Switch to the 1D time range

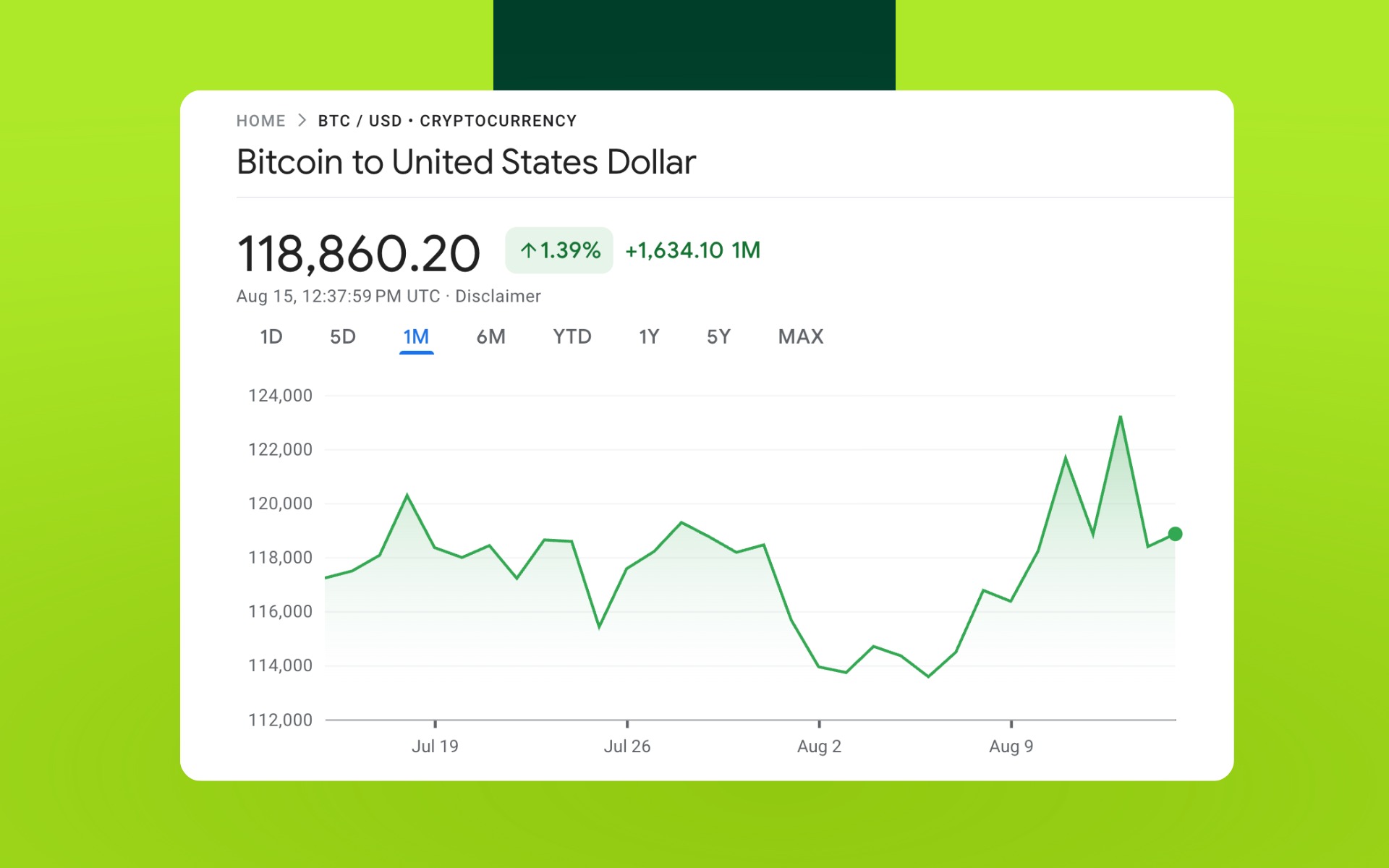coord(271,337)
